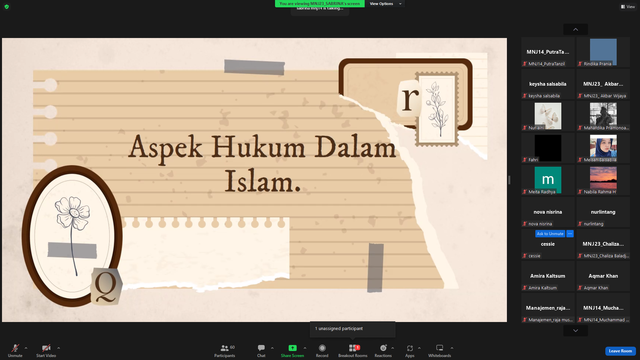Click the Leave Room button
Viewport: 640px width, 360px height.
(620, 351)
